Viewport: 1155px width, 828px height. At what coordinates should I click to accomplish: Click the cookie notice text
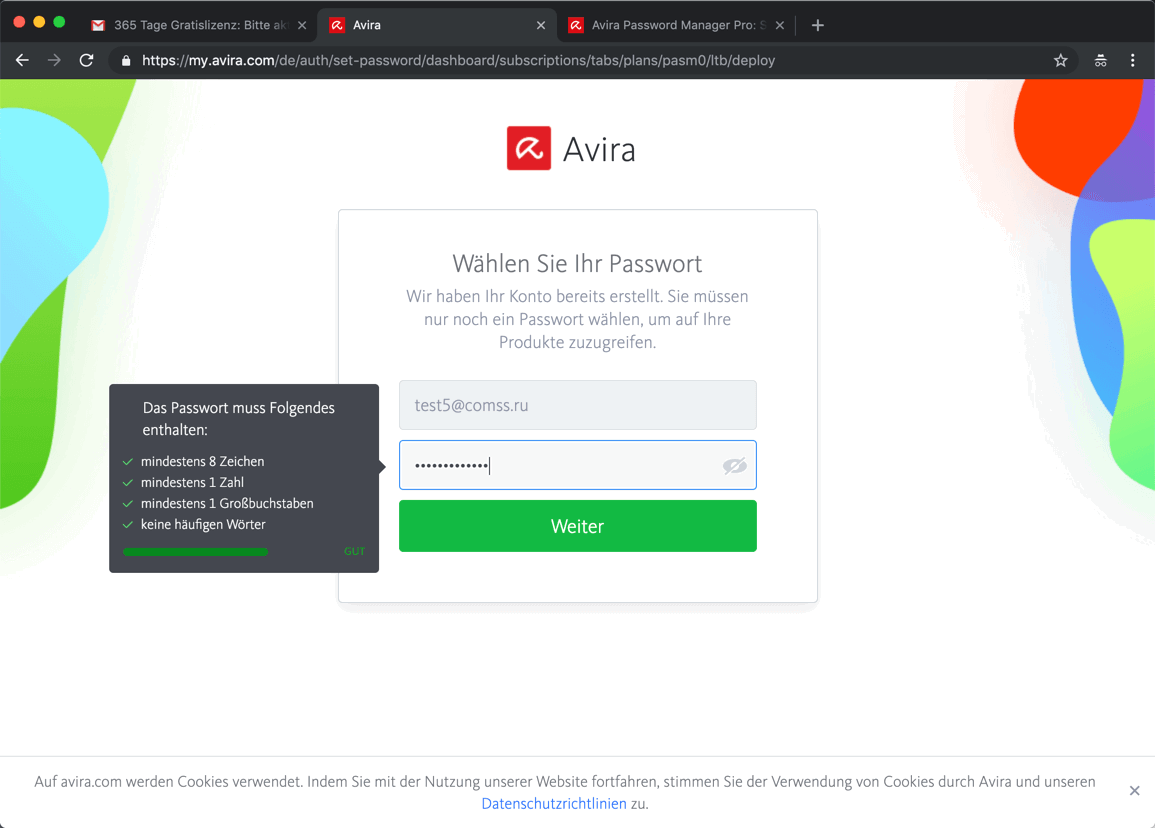coord(565,792)
